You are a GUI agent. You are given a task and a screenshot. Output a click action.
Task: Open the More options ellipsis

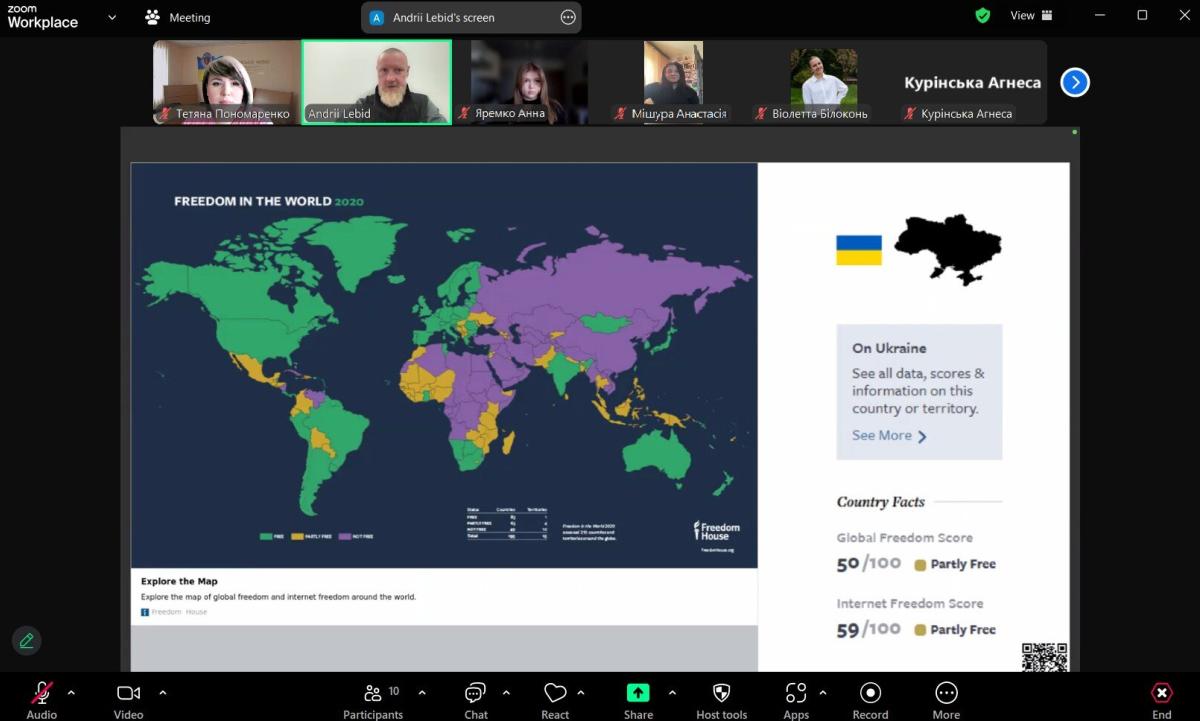point(946,700)
